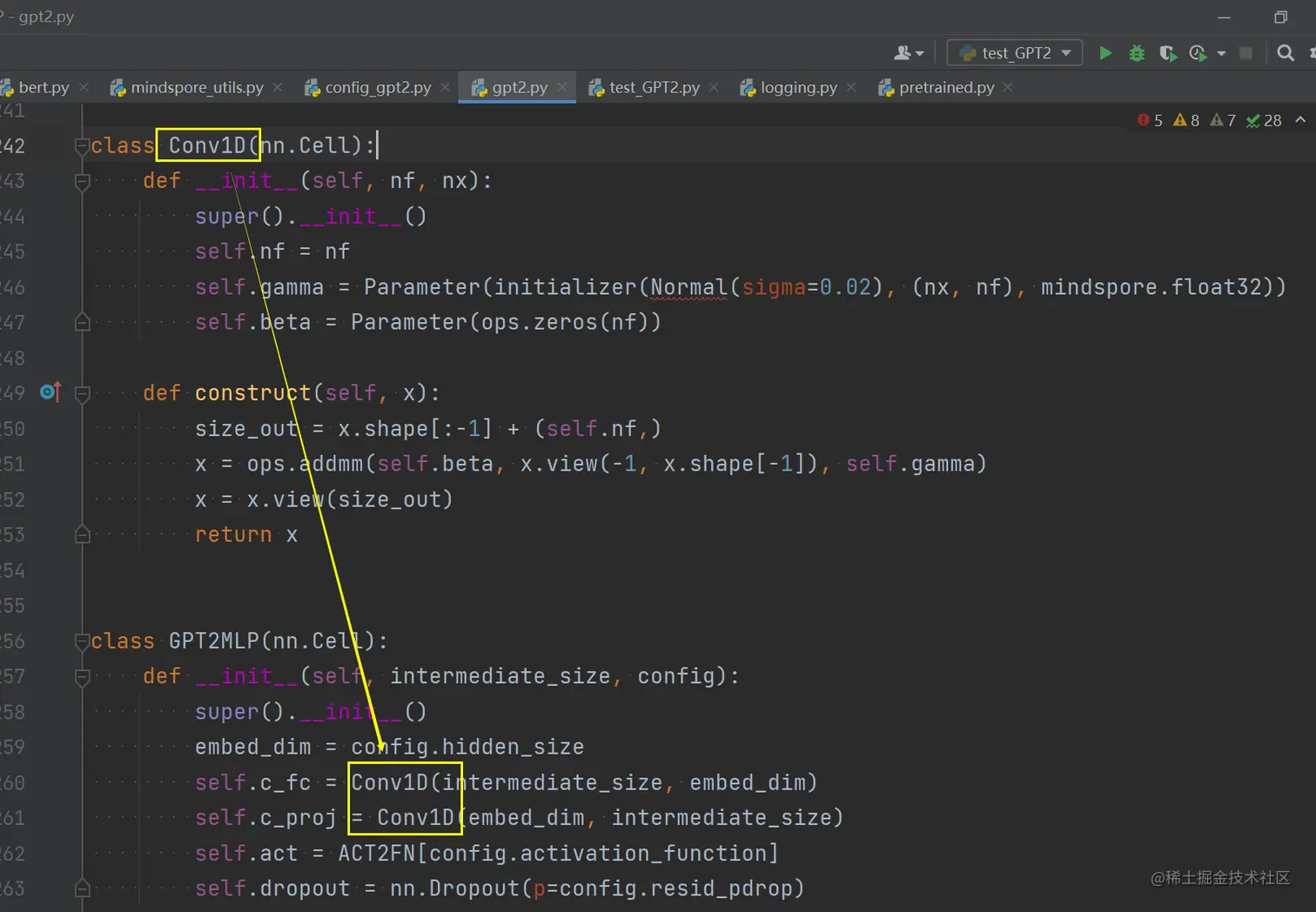Close the gpt2.py tab
The height and width of the screenshot is (912, 1316).
pos(562,87)
